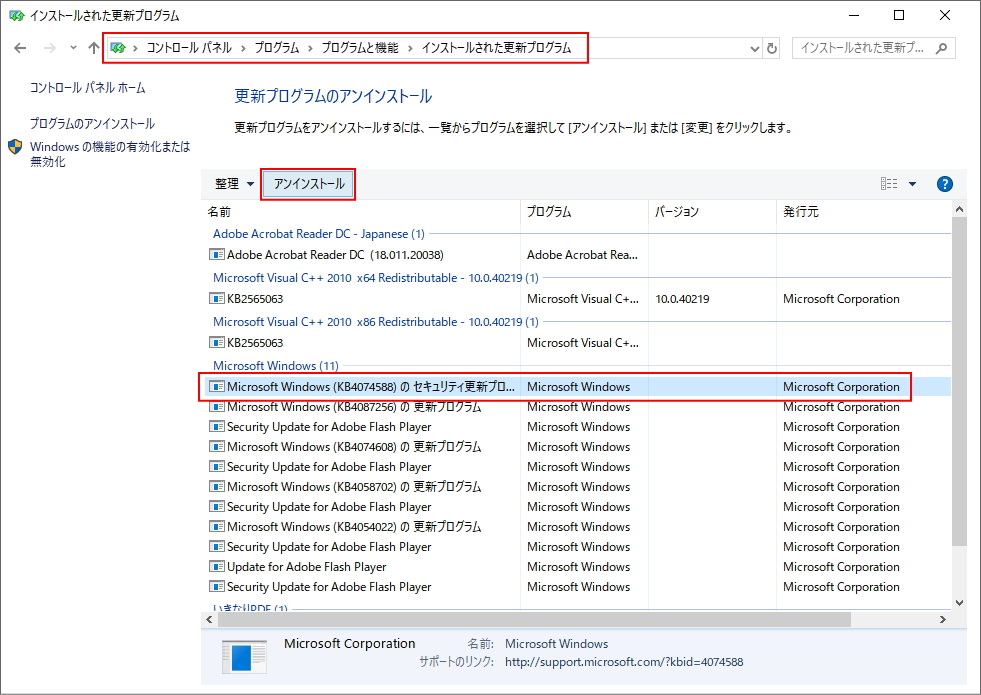This screenshot has height=695, width=981.
Task: Select the KB4087256 update entry
Action: (x=353, y=407)
